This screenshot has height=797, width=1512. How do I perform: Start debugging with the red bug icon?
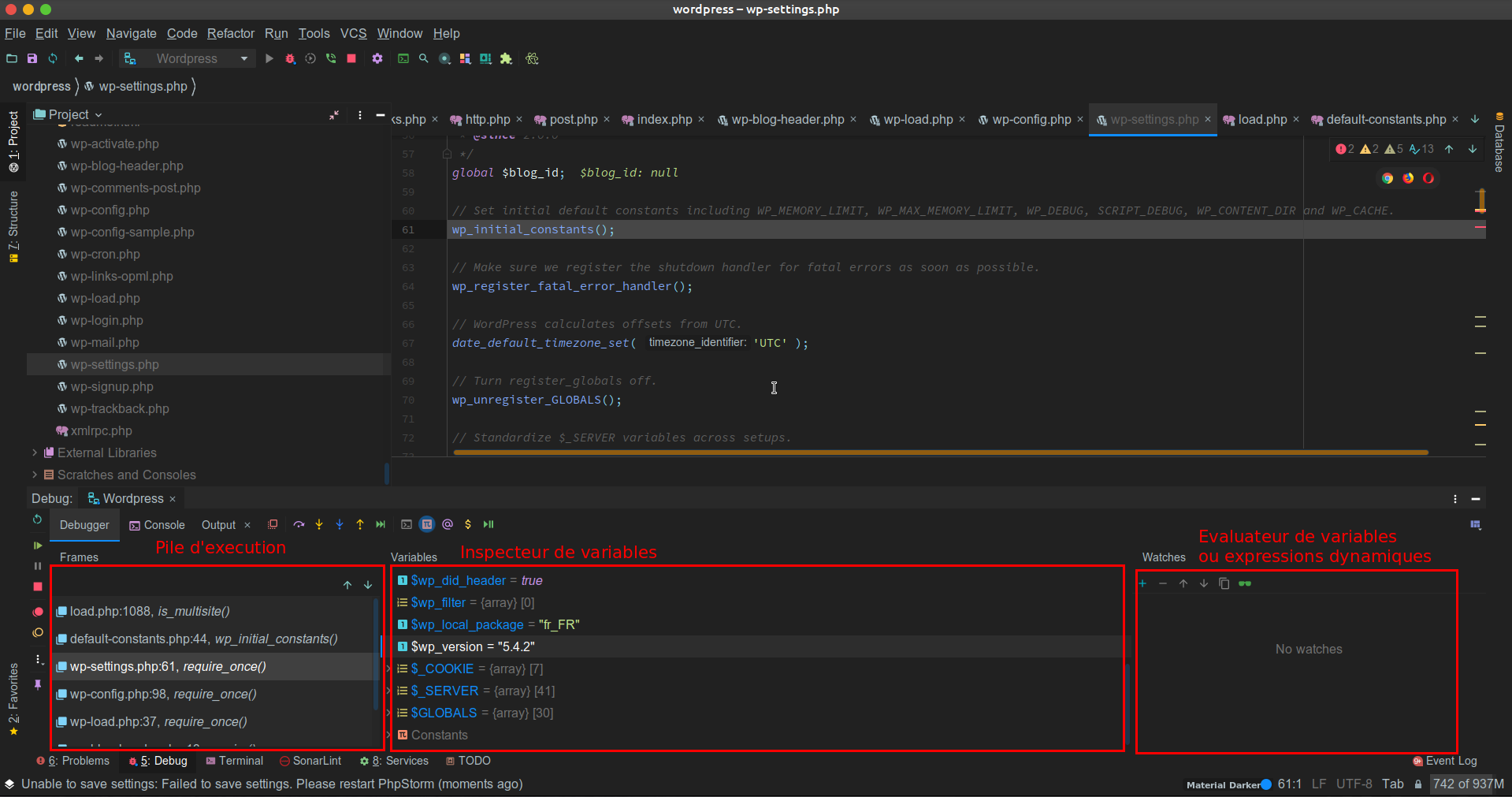[290, 58]
